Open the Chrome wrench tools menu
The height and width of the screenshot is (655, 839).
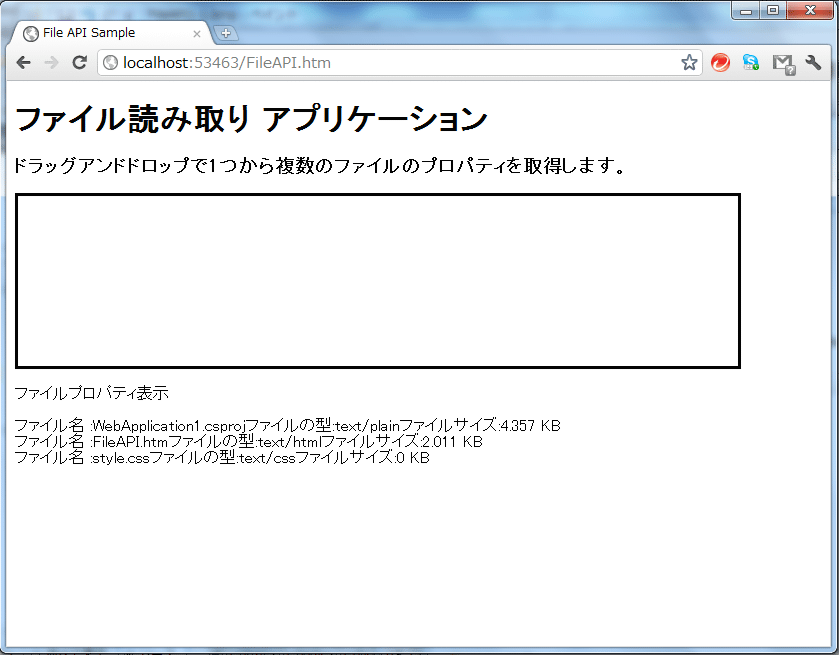(812, 61)
